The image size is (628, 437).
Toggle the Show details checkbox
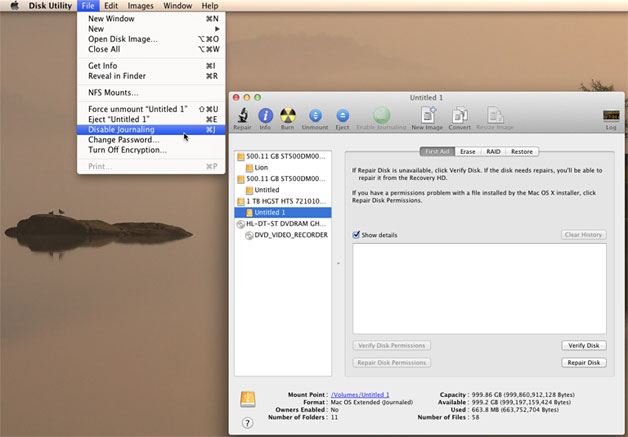(x=357, y=234)
